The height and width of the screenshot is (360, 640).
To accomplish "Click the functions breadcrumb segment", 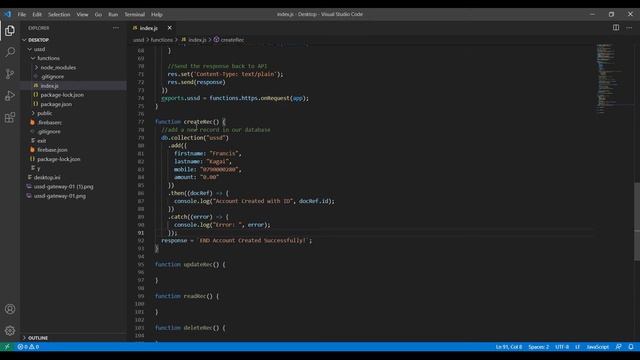I will 162,40.
